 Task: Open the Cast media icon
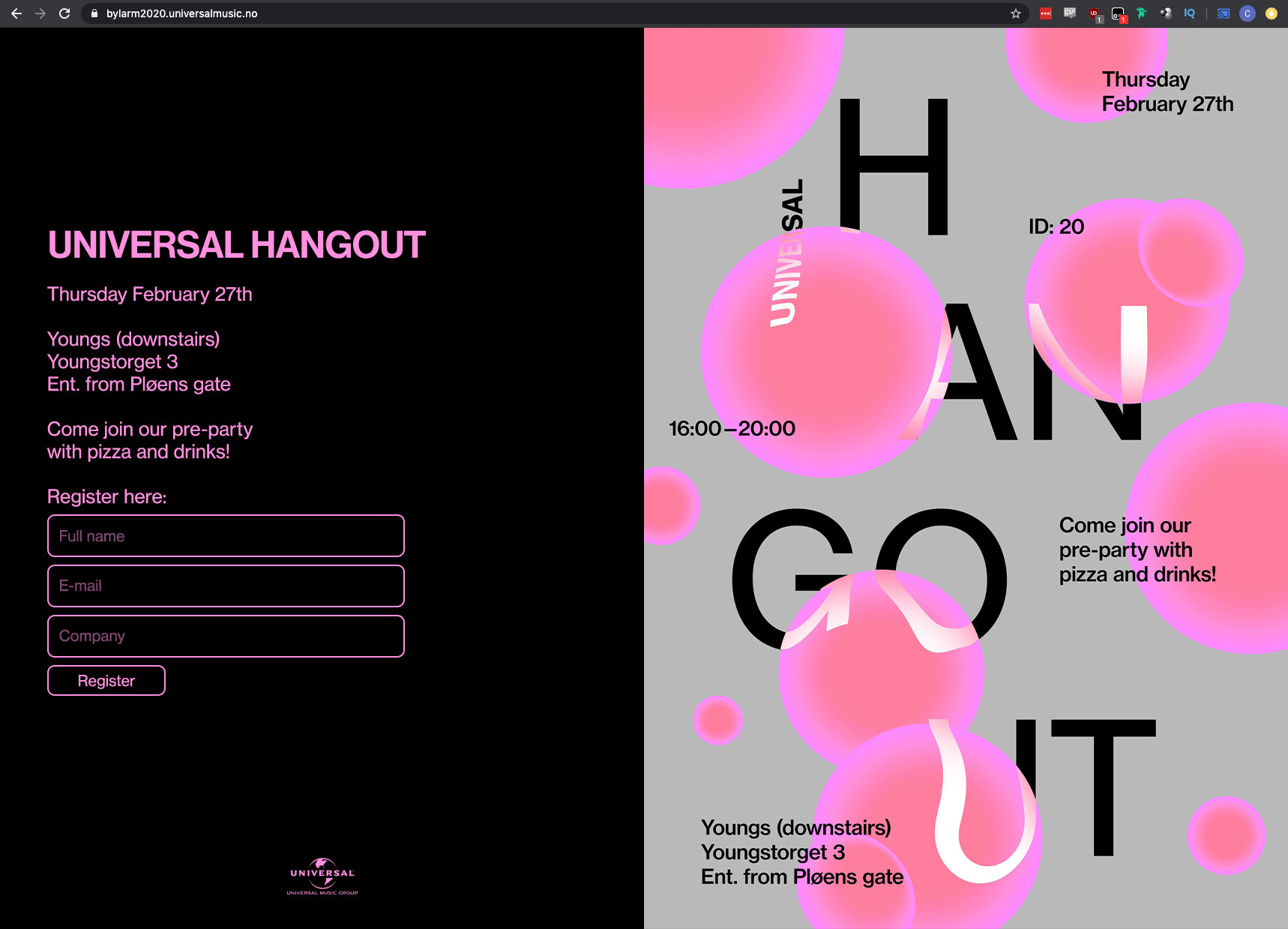pyautogui.click(x=1224, y=13)
